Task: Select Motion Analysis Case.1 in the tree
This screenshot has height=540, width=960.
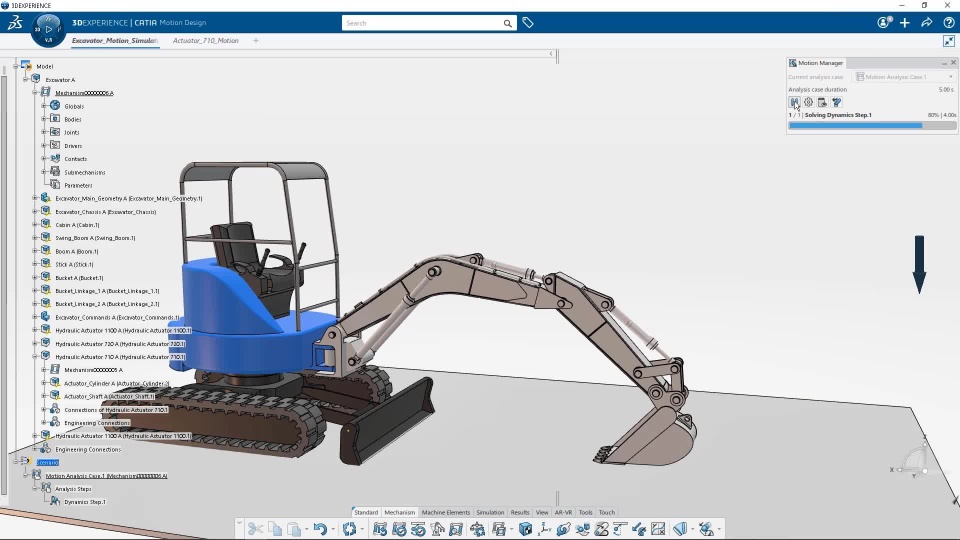Action: (106, 476)
